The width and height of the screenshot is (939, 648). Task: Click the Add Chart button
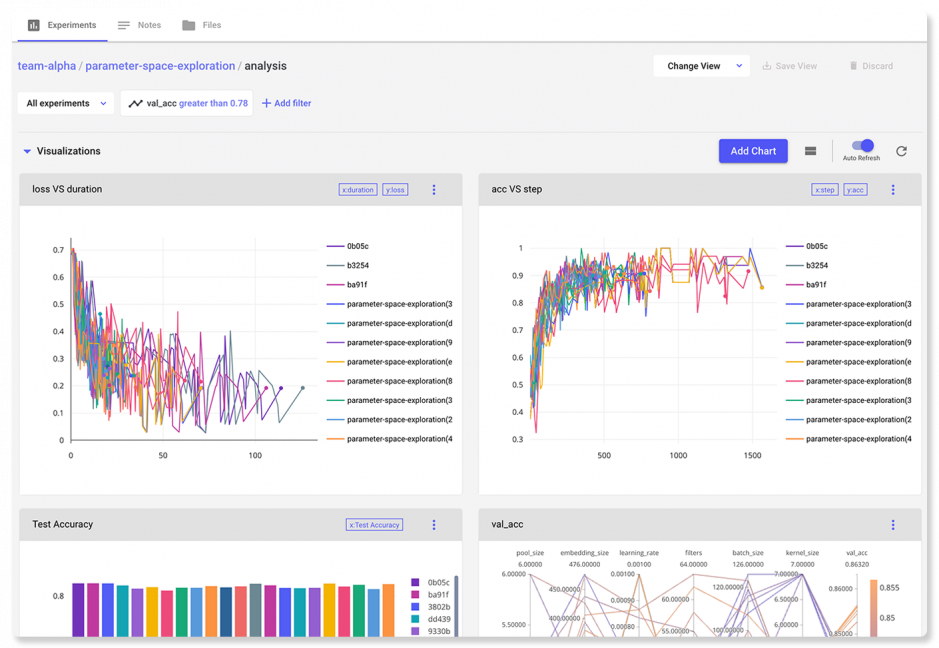[753, 151]
